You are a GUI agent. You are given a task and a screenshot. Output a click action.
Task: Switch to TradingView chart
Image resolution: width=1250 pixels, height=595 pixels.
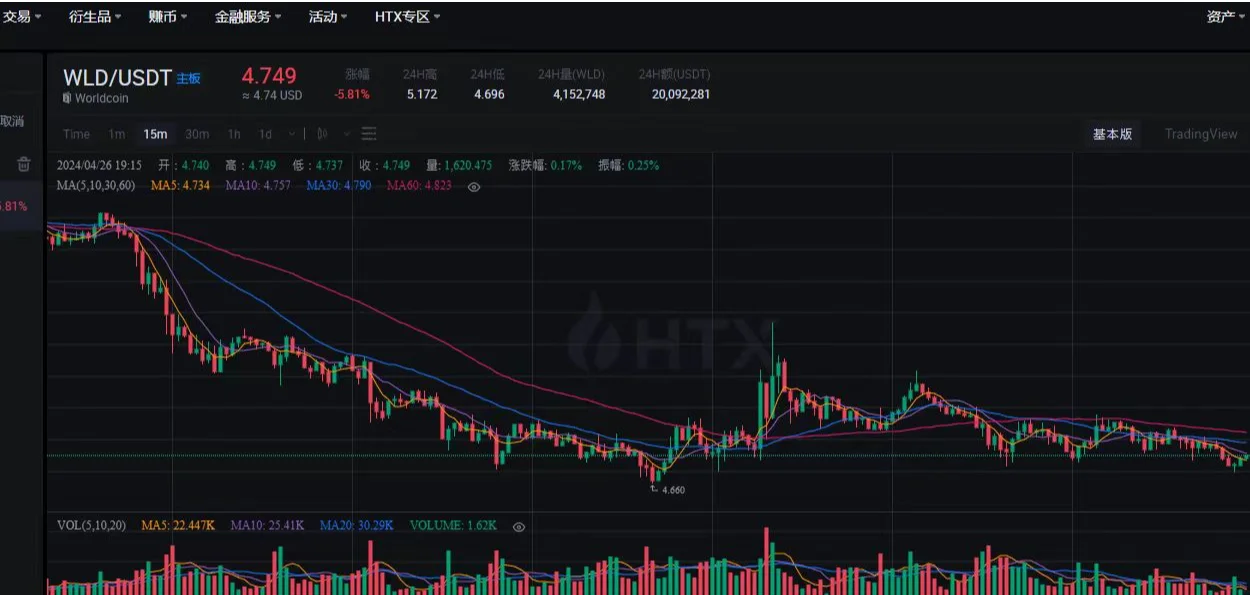(1200, 134)
